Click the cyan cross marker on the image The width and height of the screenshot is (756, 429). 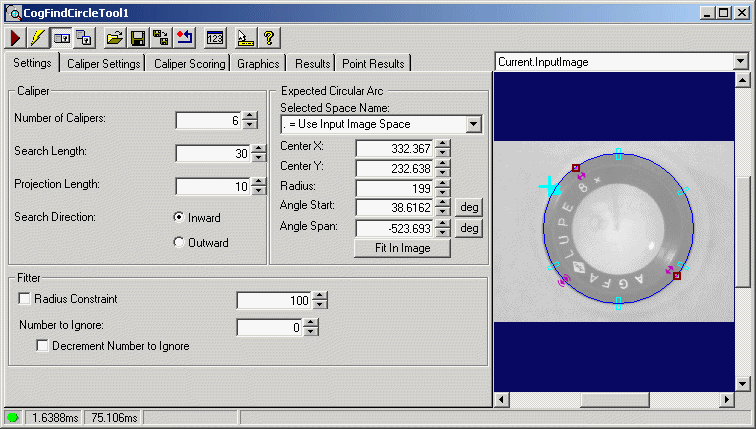pos(549,186)
